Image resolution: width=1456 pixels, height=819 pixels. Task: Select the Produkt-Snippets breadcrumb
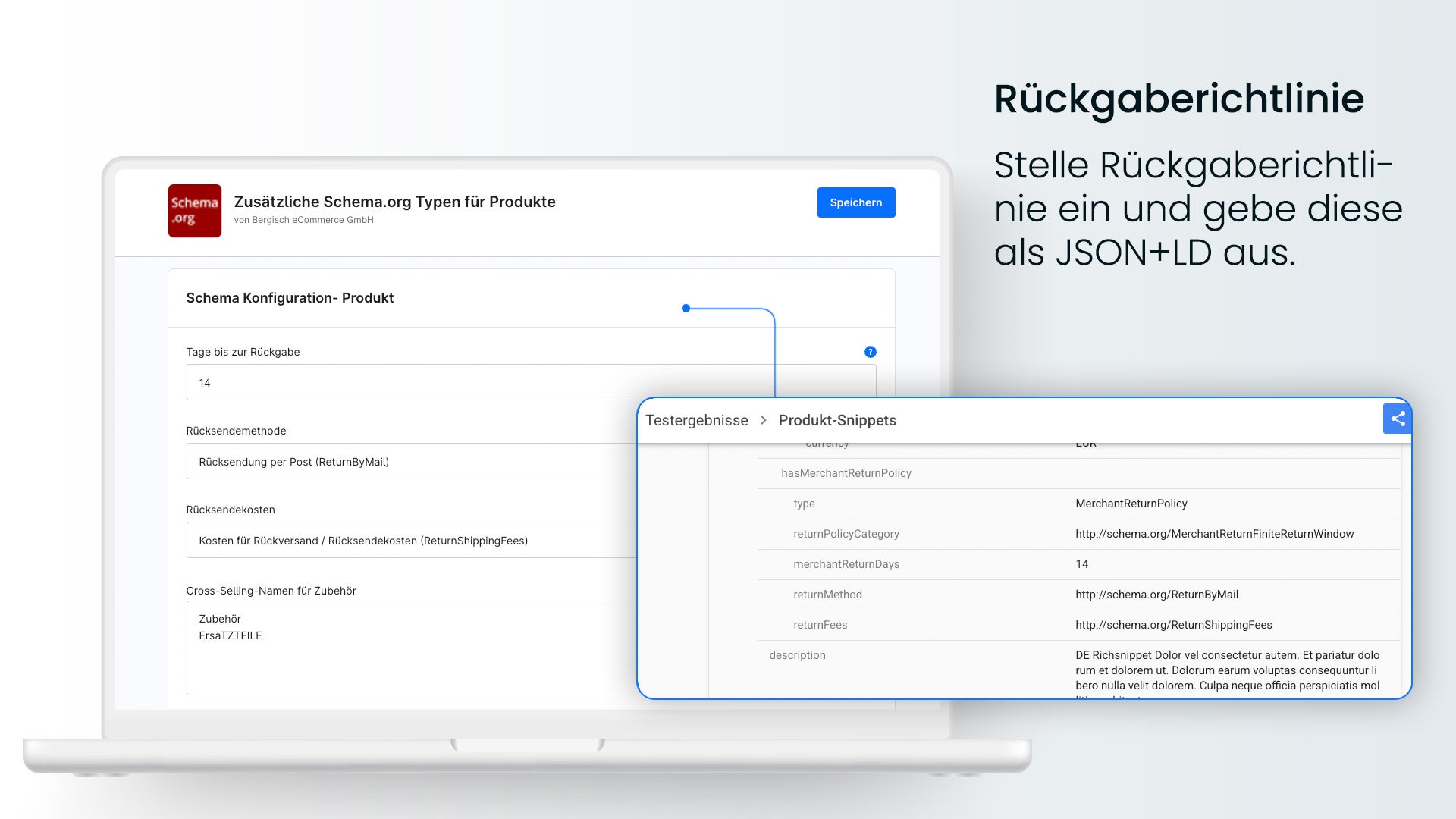click(837, 420)
